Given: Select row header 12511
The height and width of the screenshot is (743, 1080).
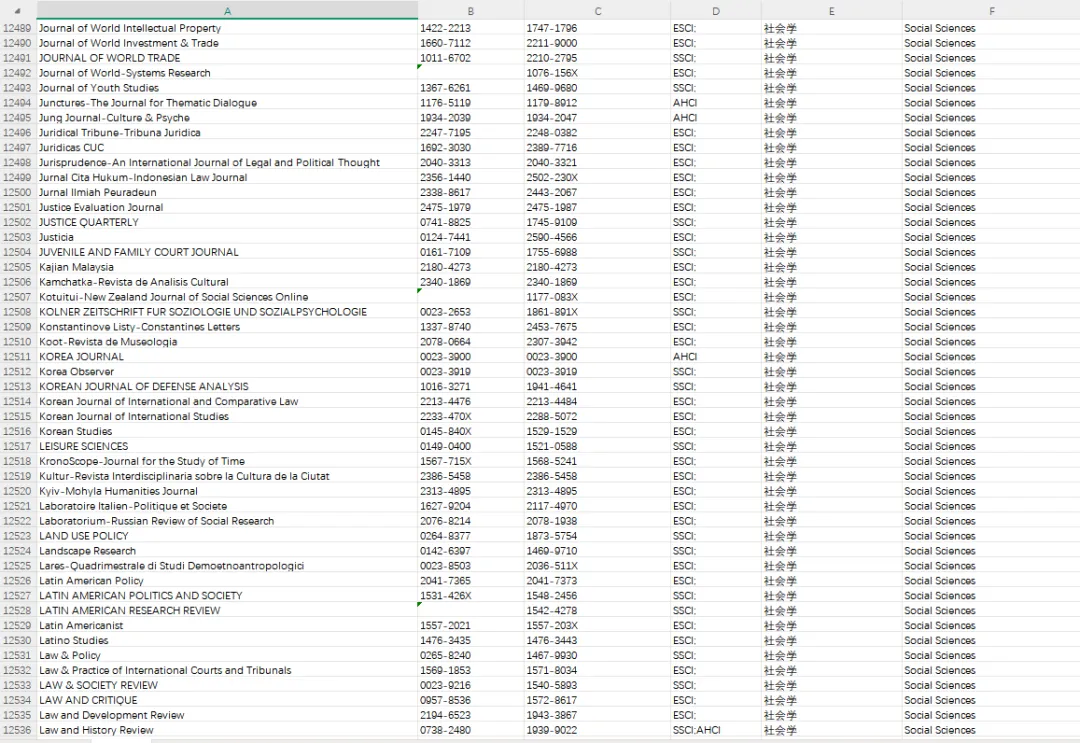Looking at the screenshot, I should tap(18, 357).
